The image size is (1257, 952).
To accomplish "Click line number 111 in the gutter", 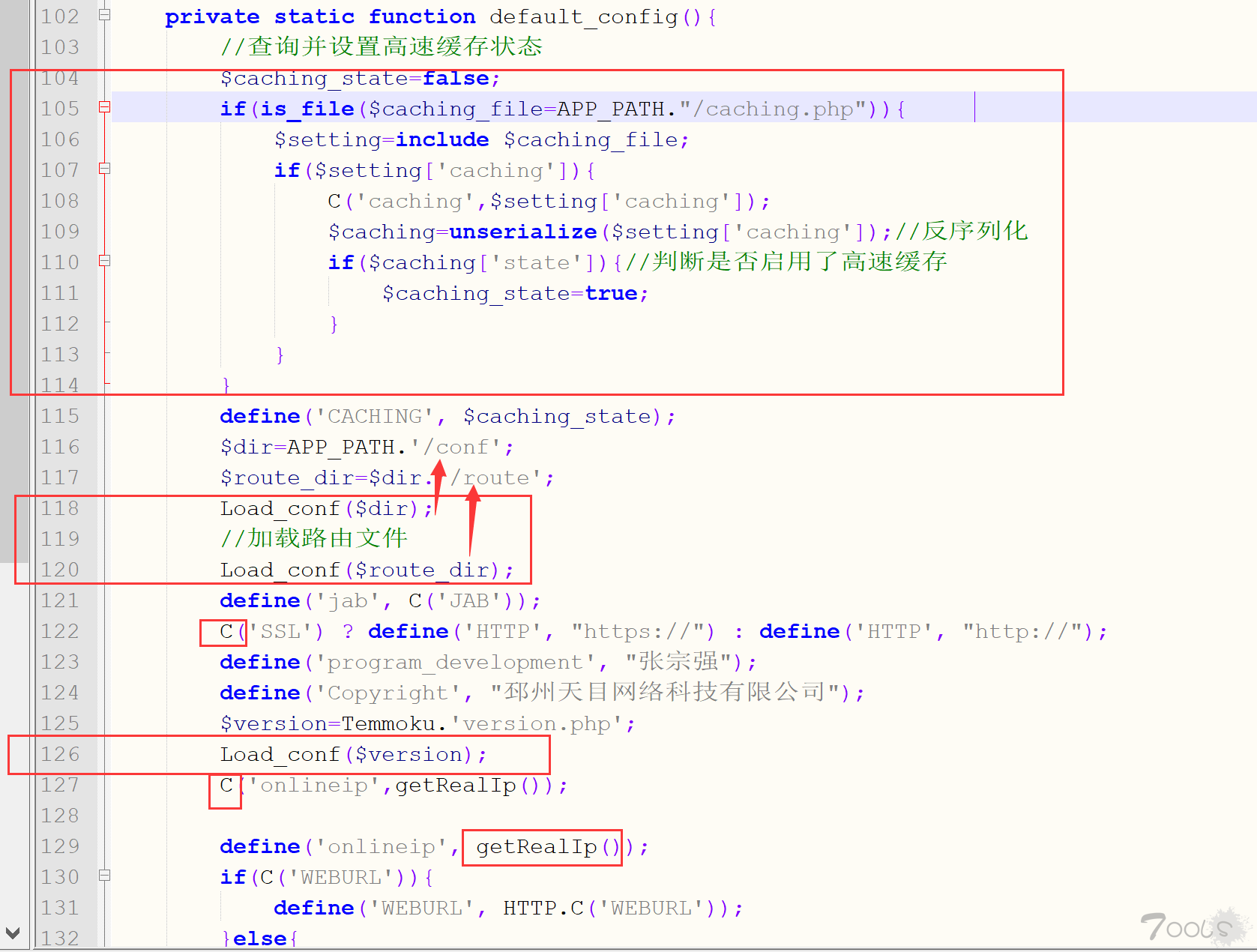I will [x=60, y=293].
